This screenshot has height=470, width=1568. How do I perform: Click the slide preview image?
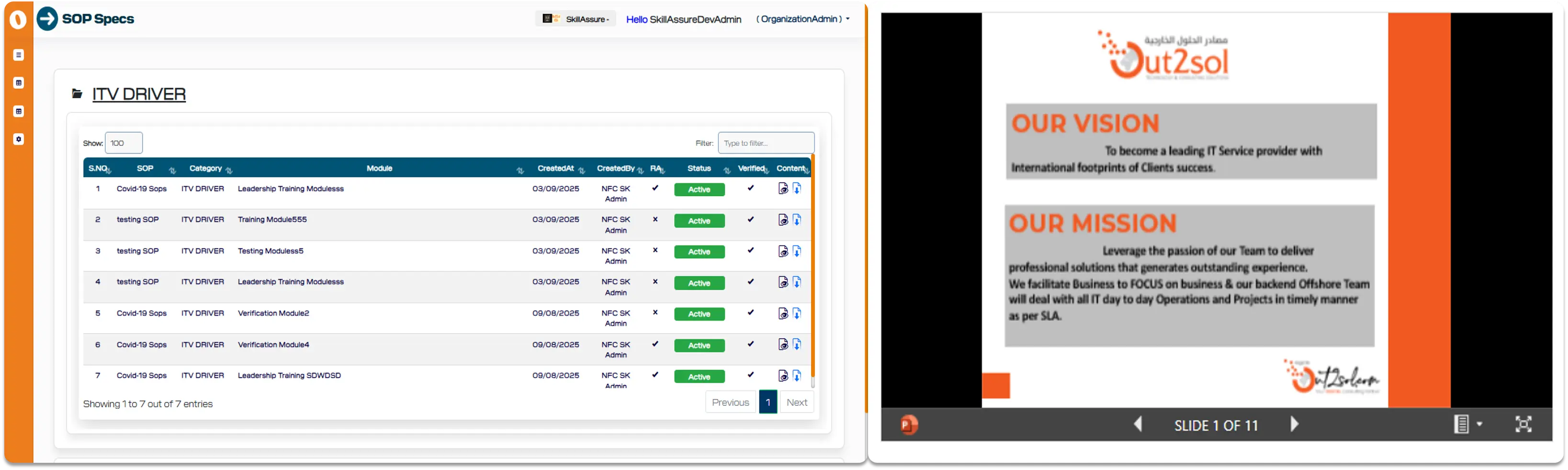point(1216,210)
